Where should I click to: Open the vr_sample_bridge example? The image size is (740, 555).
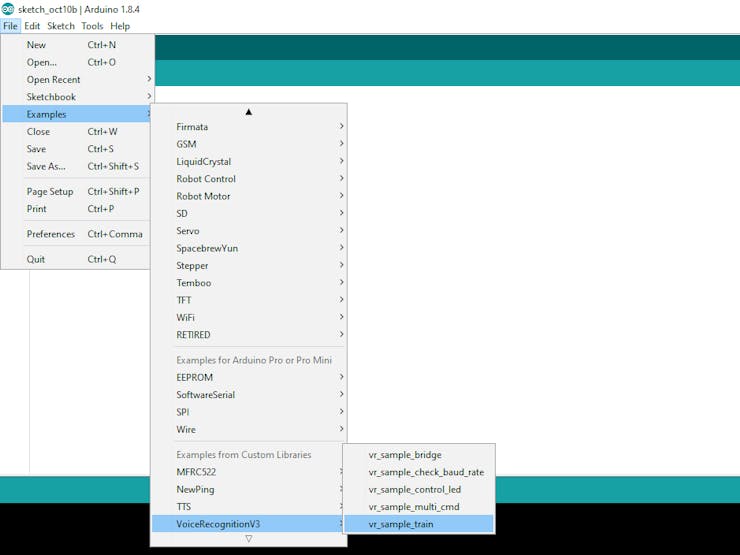pyautogui.click(x=419, y=455)
